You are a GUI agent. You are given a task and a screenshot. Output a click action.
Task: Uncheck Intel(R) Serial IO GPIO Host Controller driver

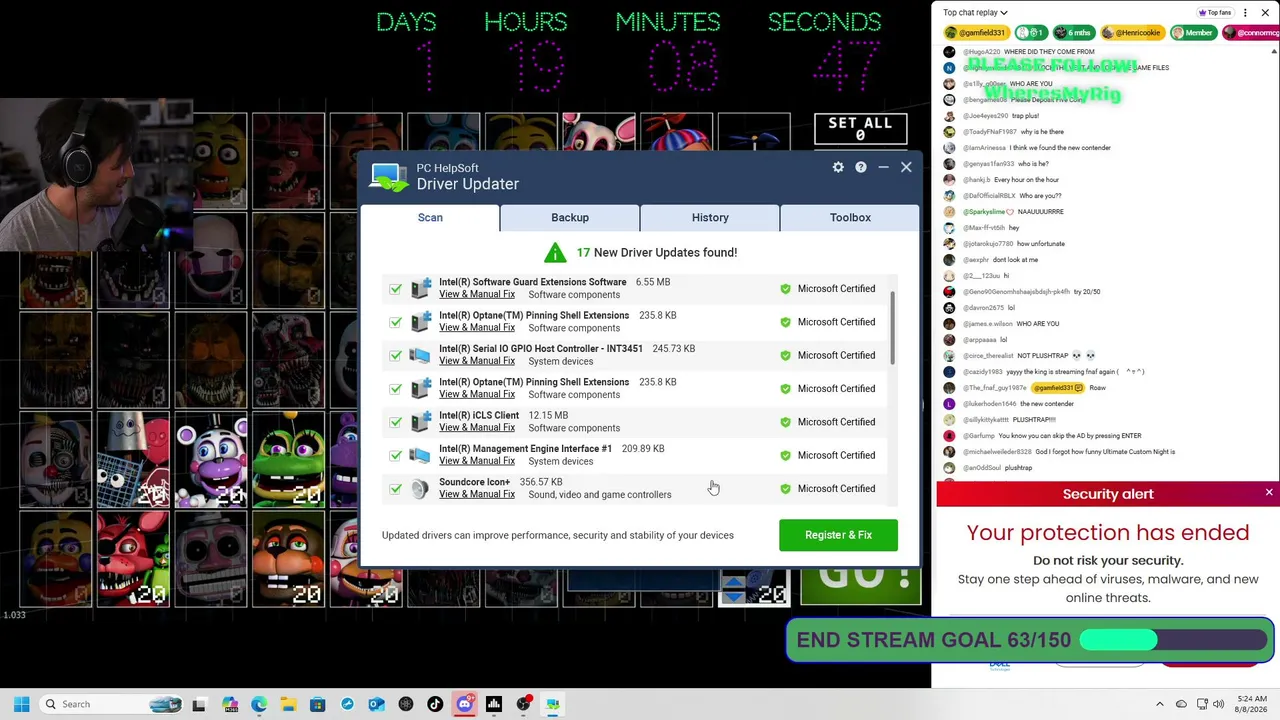tap(396, 355)
